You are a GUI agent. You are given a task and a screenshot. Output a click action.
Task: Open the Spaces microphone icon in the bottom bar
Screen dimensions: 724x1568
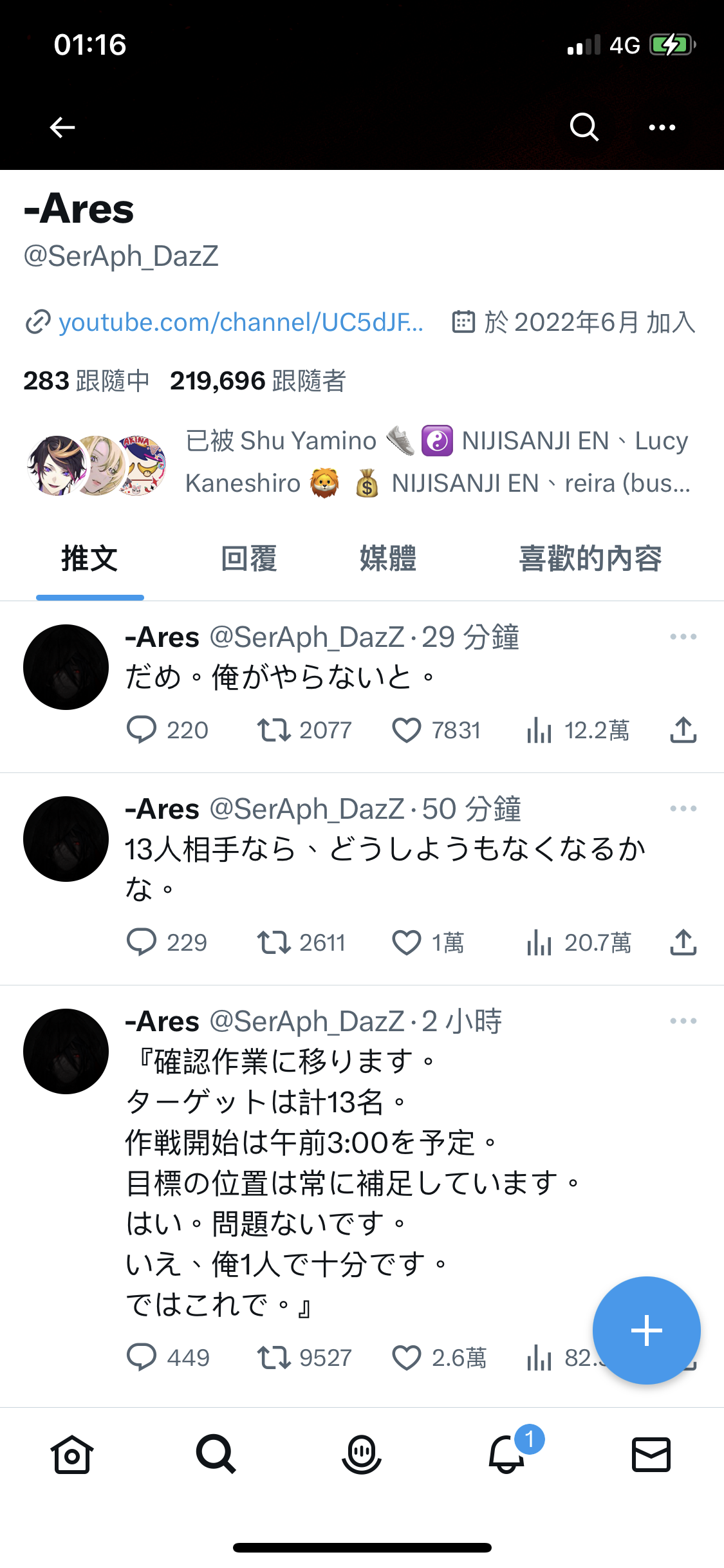point(362,1454)
